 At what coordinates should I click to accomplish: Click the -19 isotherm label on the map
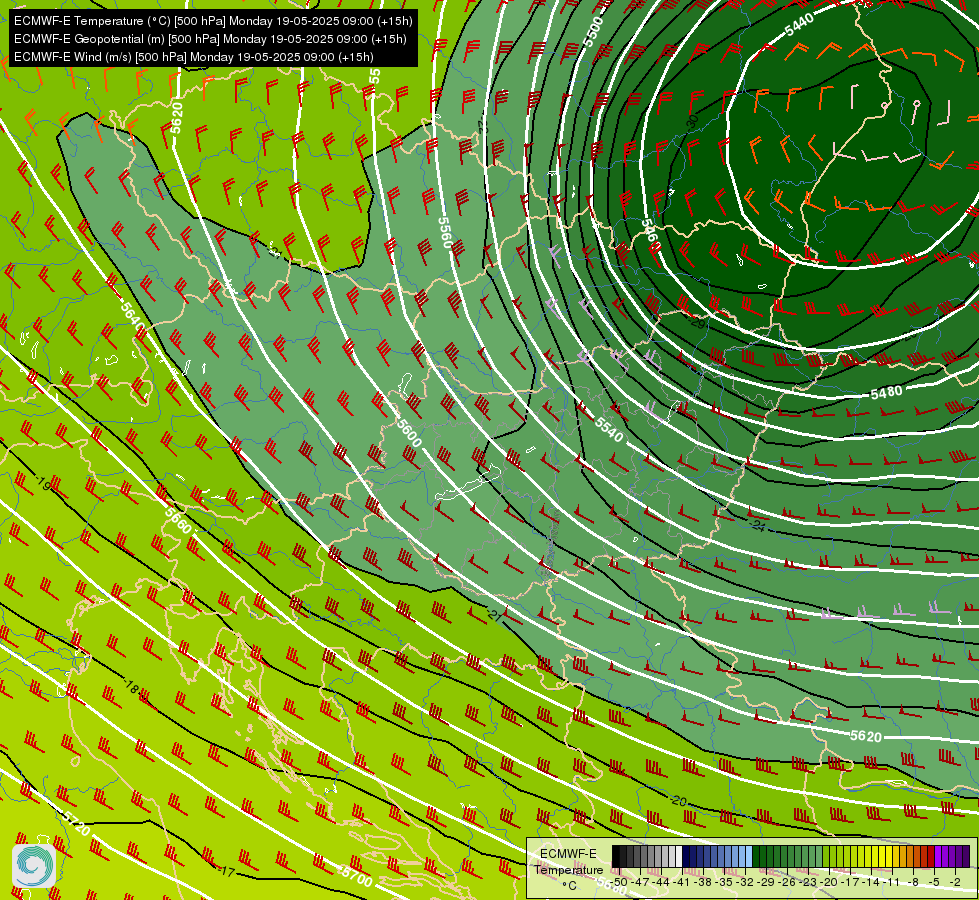pyautogui.click(x=43, y=482)
